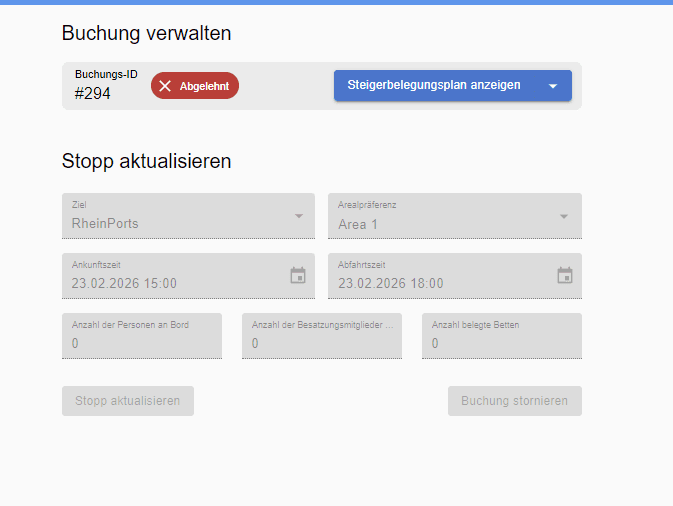Click the Stopp aktualisieren button
Viewport: 673px width, 506px height.
(128, 401)
